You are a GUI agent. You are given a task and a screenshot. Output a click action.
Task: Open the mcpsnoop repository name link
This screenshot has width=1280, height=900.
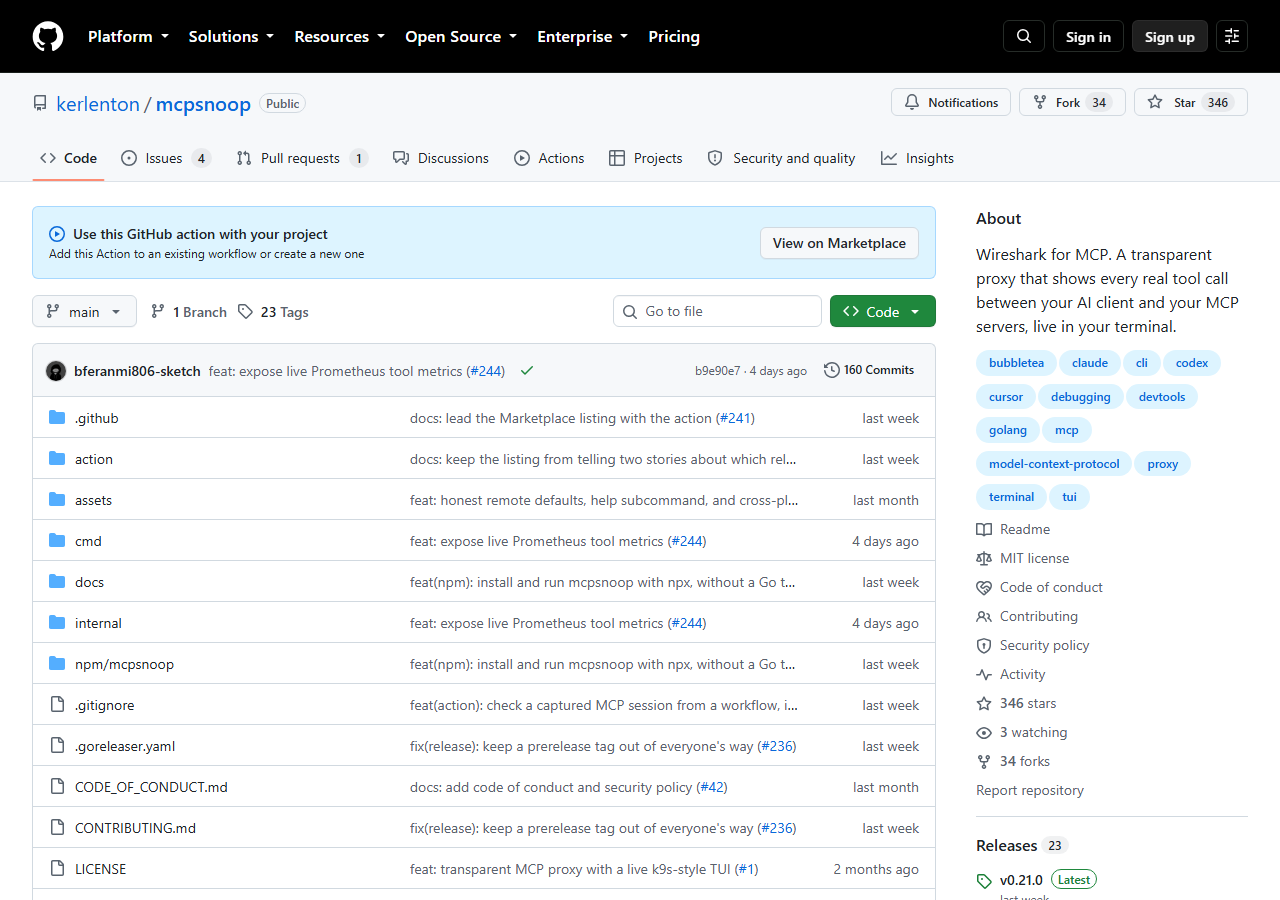(203, 104)
